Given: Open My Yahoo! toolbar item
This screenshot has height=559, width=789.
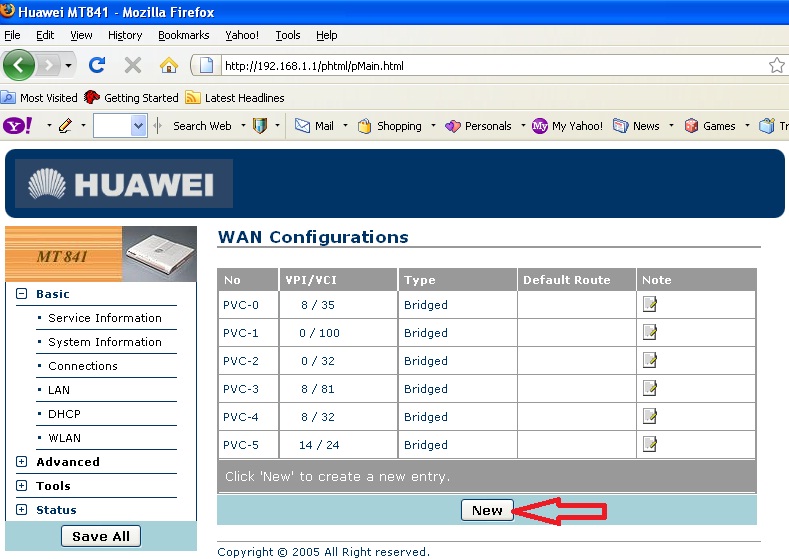Looking at the screenshot, I should coord(567,126).
